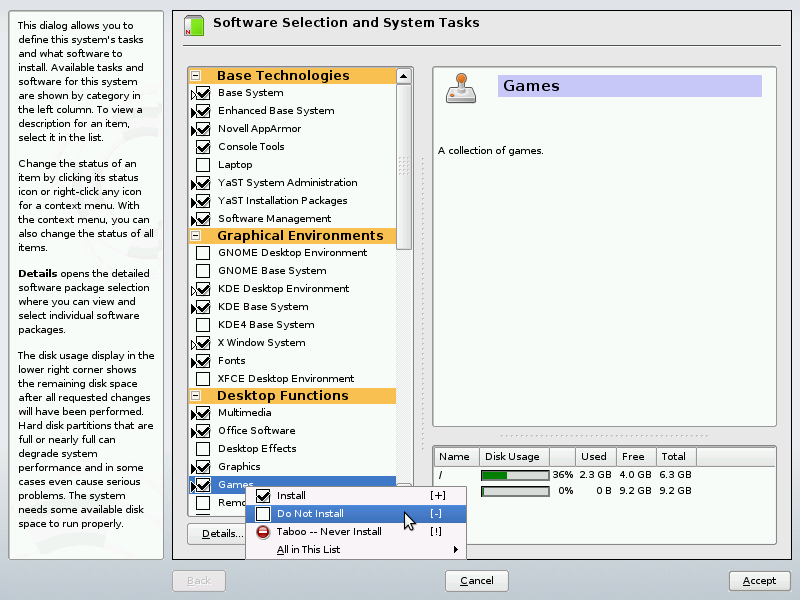Screen dimensions: 800x600
Task: Select the Graphics row label
Action: (239, 467)
